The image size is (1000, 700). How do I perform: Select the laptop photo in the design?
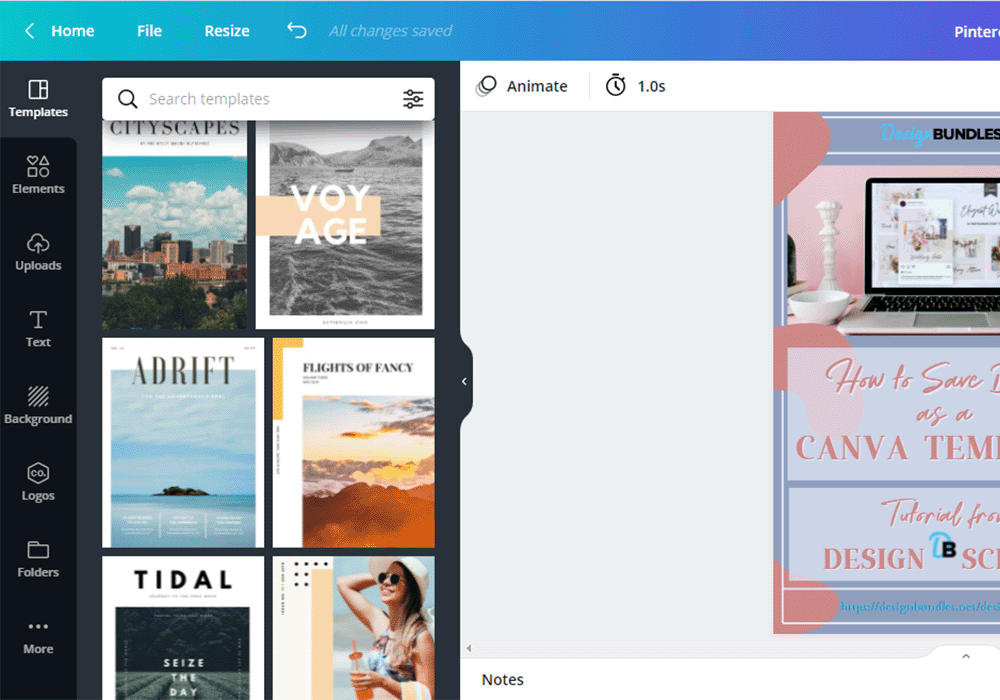pos(893,249)
